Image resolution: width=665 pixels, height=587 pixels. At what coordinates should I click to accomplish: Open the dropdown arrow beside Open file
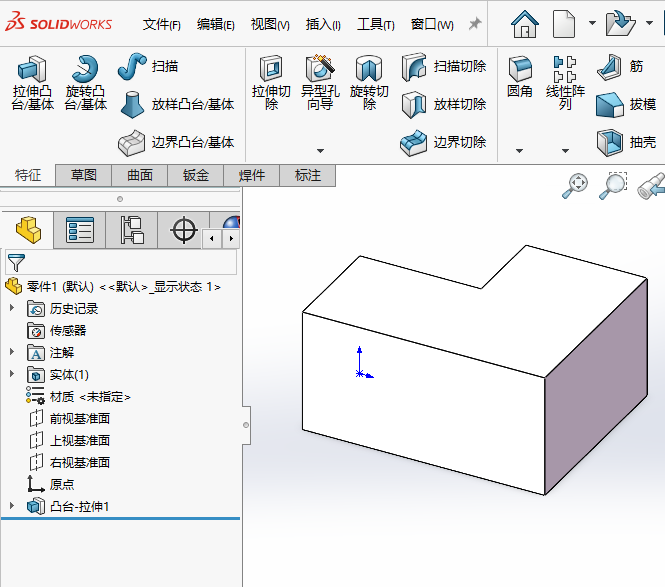click(649, 23)
